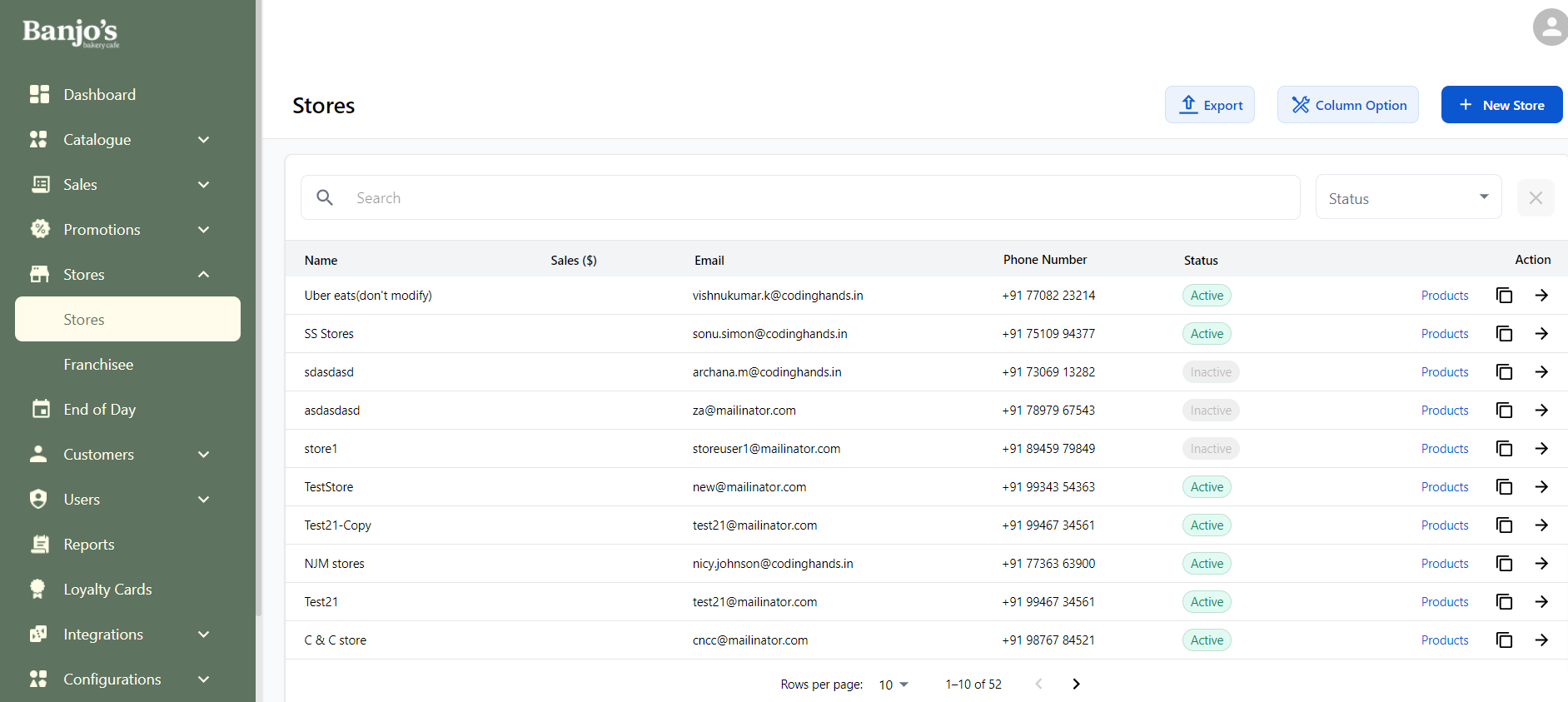The image size is (1568, 702).
Task: Duplicate the TestStore row using copy icon
Action: coord(1504,487)
